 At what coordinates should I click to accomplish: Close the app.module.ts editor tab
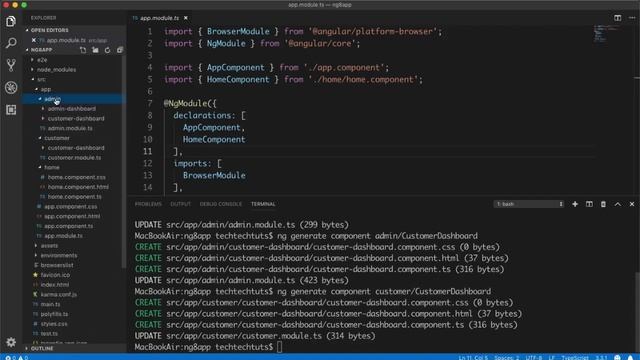tap(186, 18)
